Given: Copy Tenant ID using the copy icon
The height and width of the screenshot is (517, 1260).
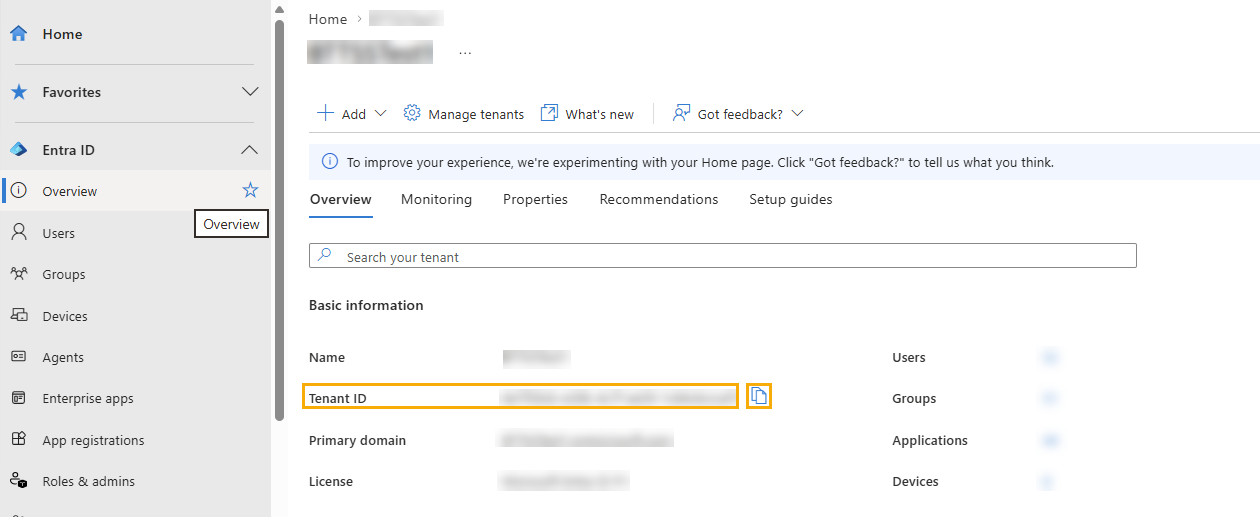Looking at the screenshot, I should pos(759,396).
